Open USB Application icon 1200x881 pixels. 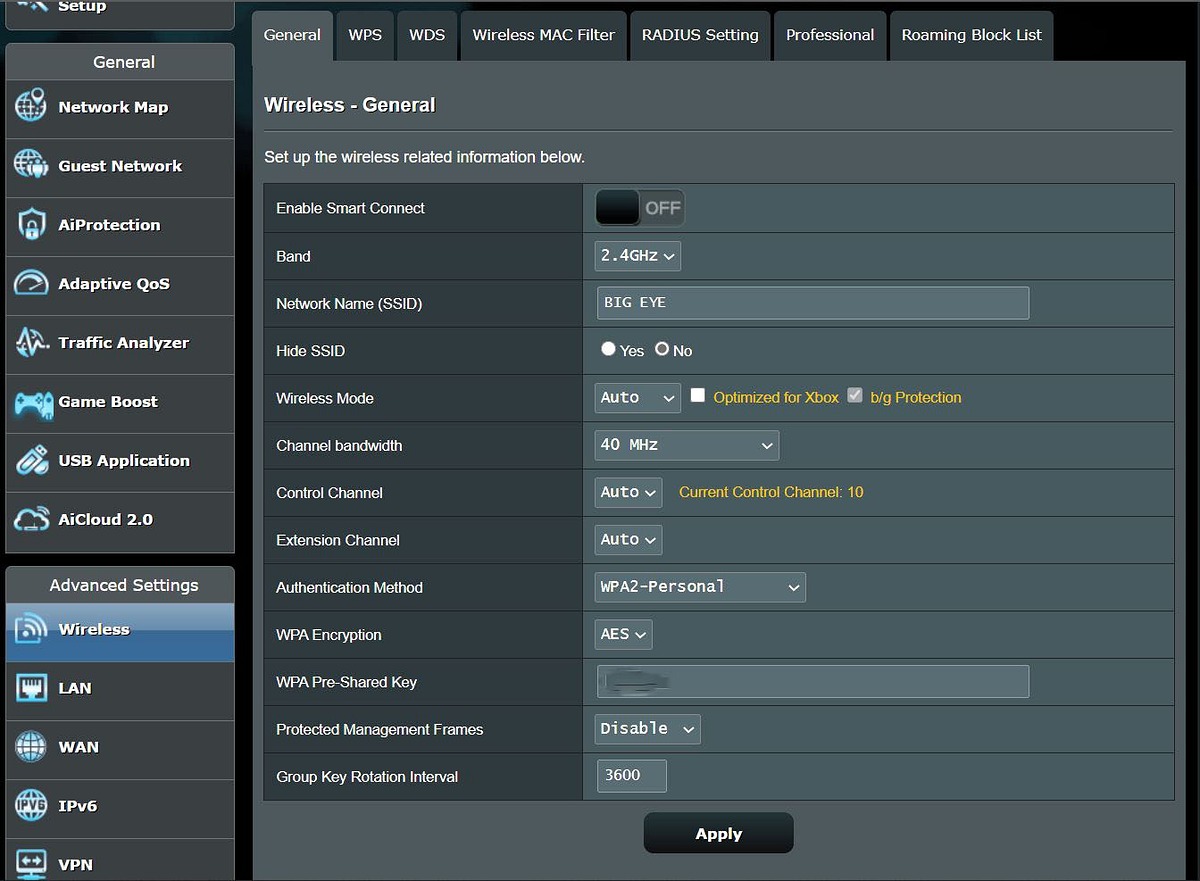pos(31,461)
